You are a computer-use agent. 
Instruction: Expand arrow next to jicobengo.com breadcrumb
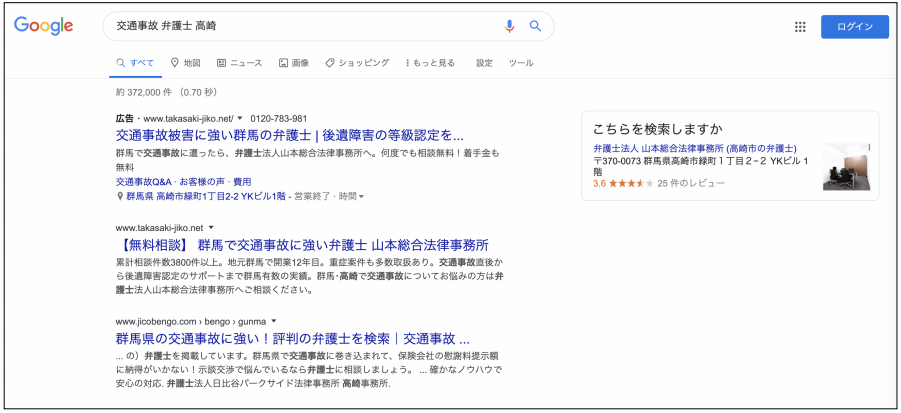(x=274, y=321)
